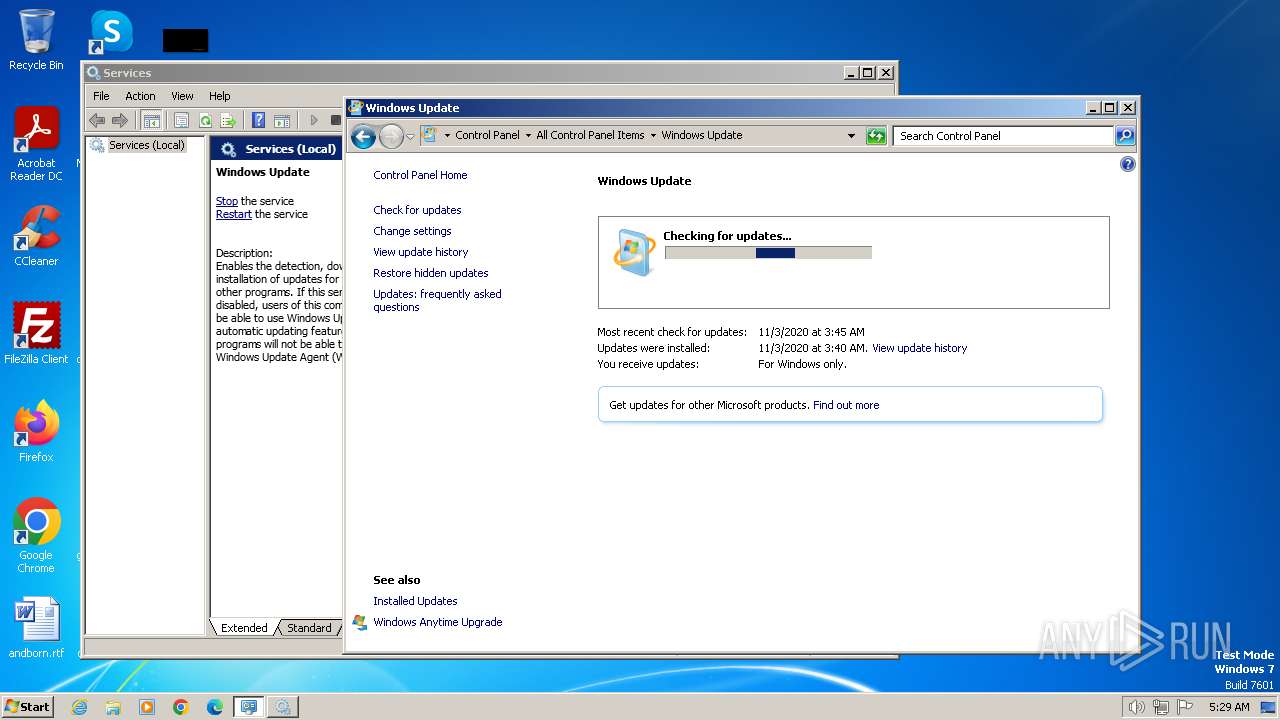
Task: Open Updates: frequently asked questions link
Action: pyautogui.click(x=437, y=300)
